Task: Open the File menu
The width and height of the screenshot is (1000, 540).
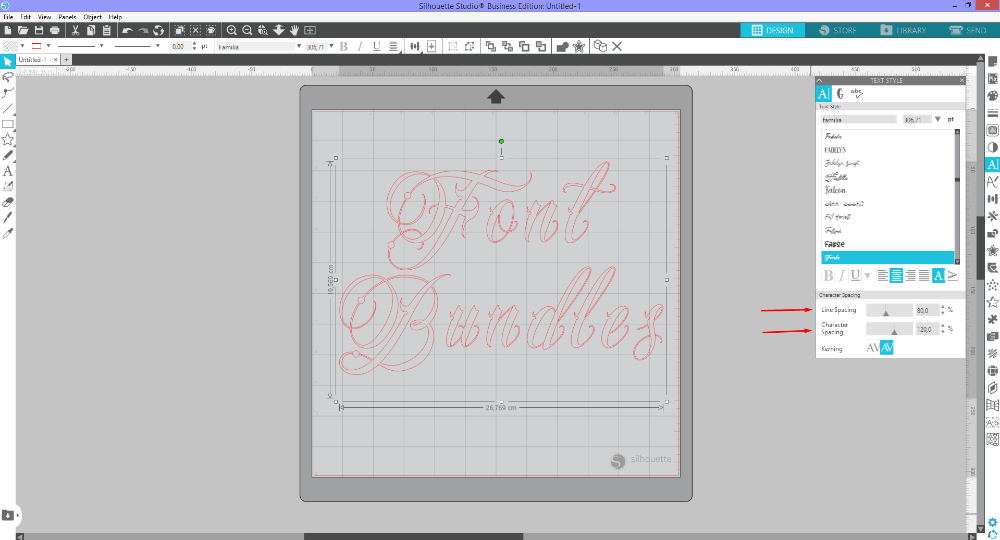Action: [x=8, y=17]
